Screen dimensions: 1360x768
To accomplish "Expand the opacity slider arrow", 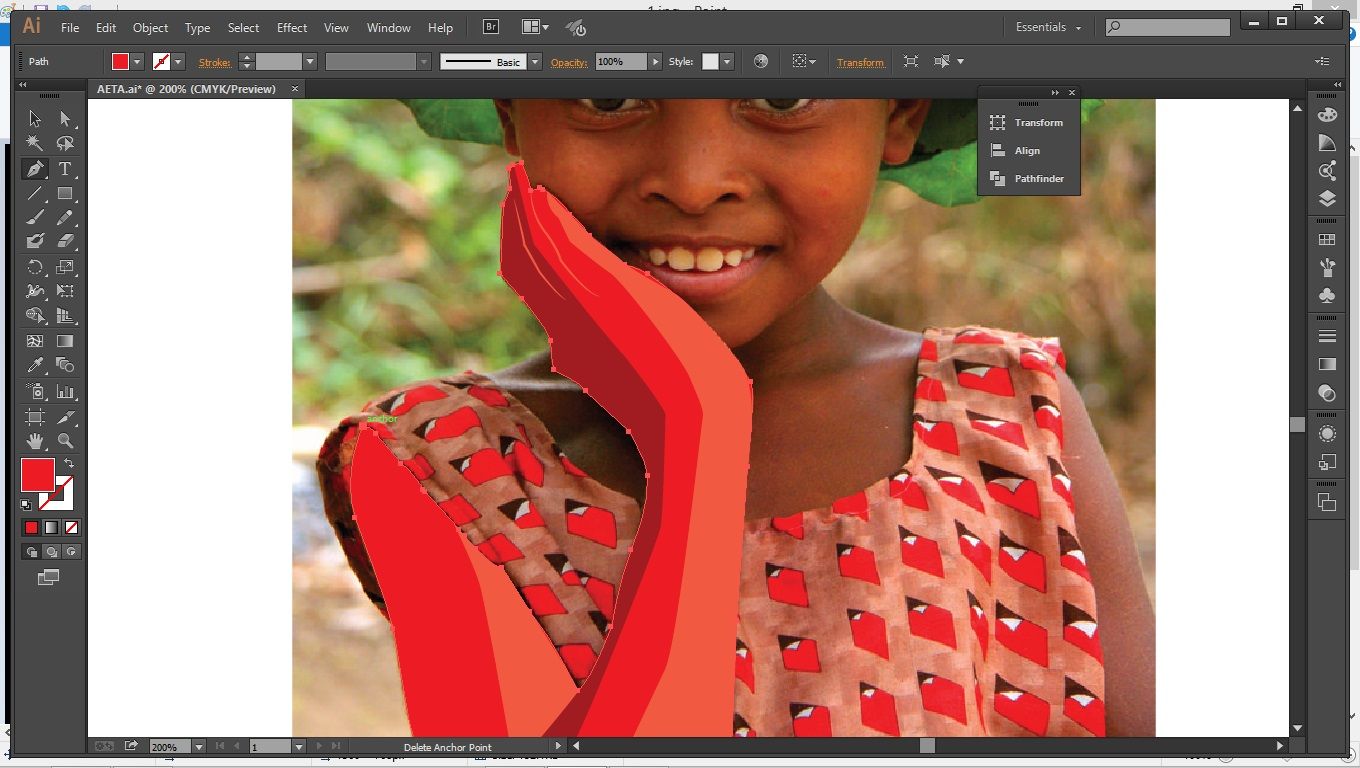I will 656,62.
